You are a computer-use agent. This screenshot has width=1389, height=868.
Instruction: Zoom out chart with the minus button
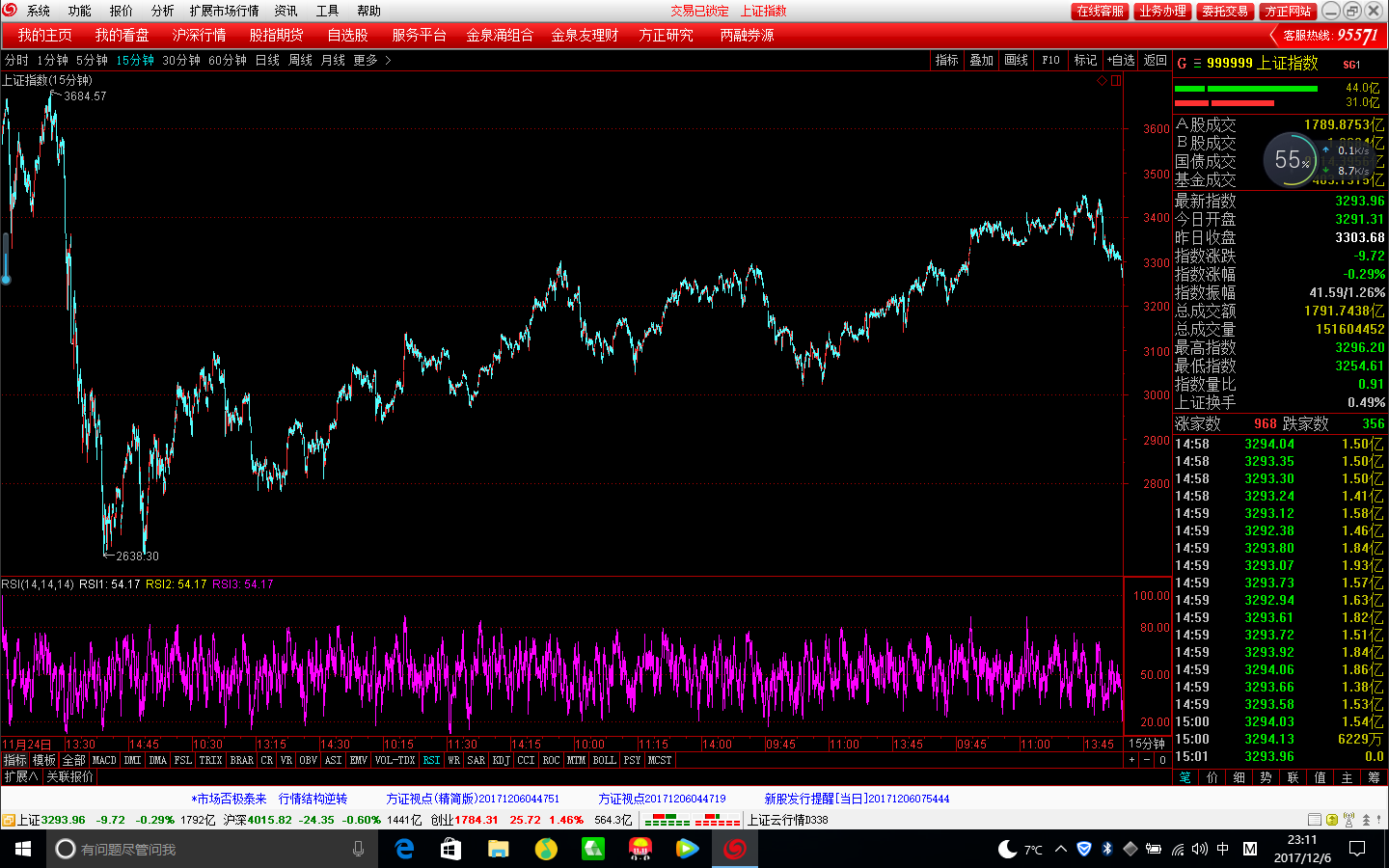pos(1147,760)
